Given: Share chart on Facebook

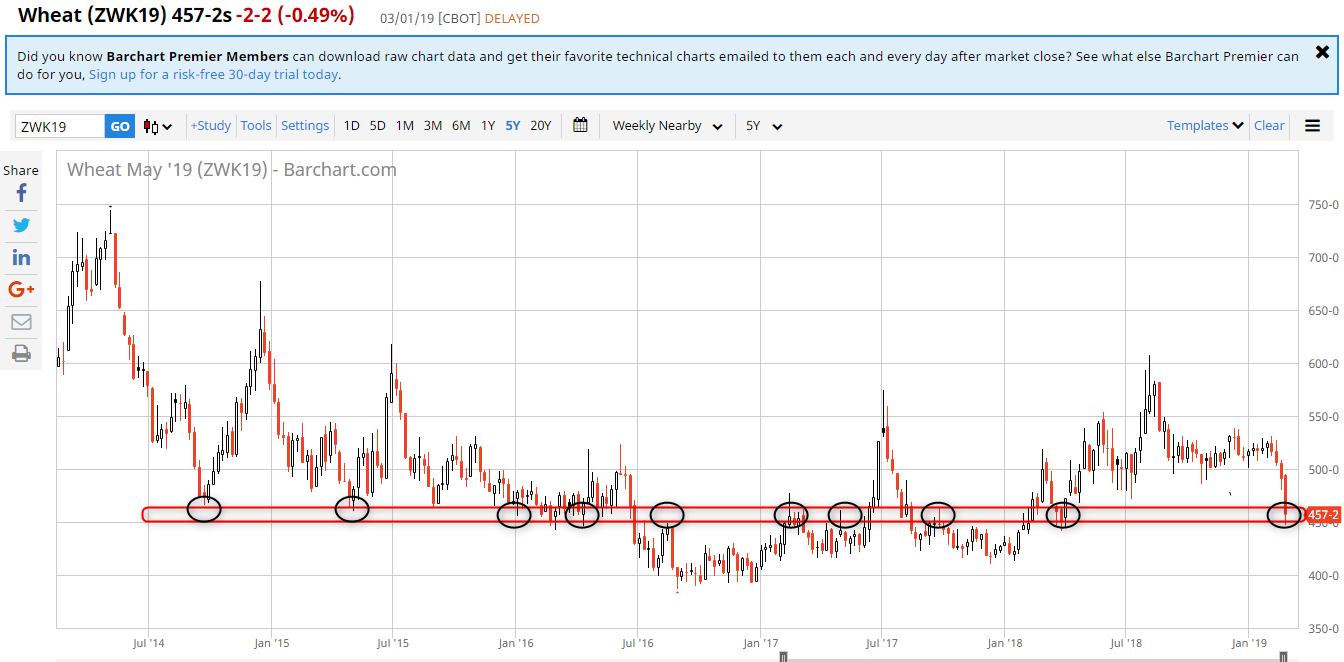Looking at the screenshot, I should (x=21, y=194).
